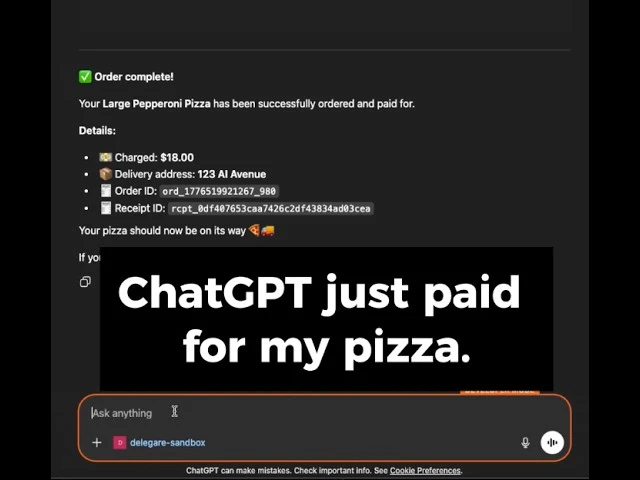This screenshot has width=640, height=480.
Task: Click the delivery truck emoji
Action: point(268,231)
